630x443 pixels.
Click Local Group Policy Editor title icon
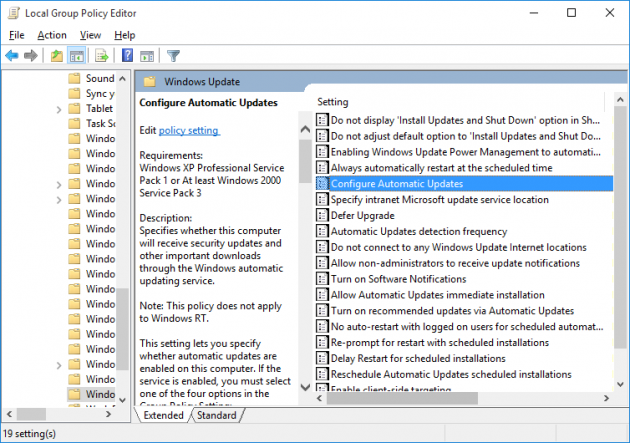tap(14, 13)
